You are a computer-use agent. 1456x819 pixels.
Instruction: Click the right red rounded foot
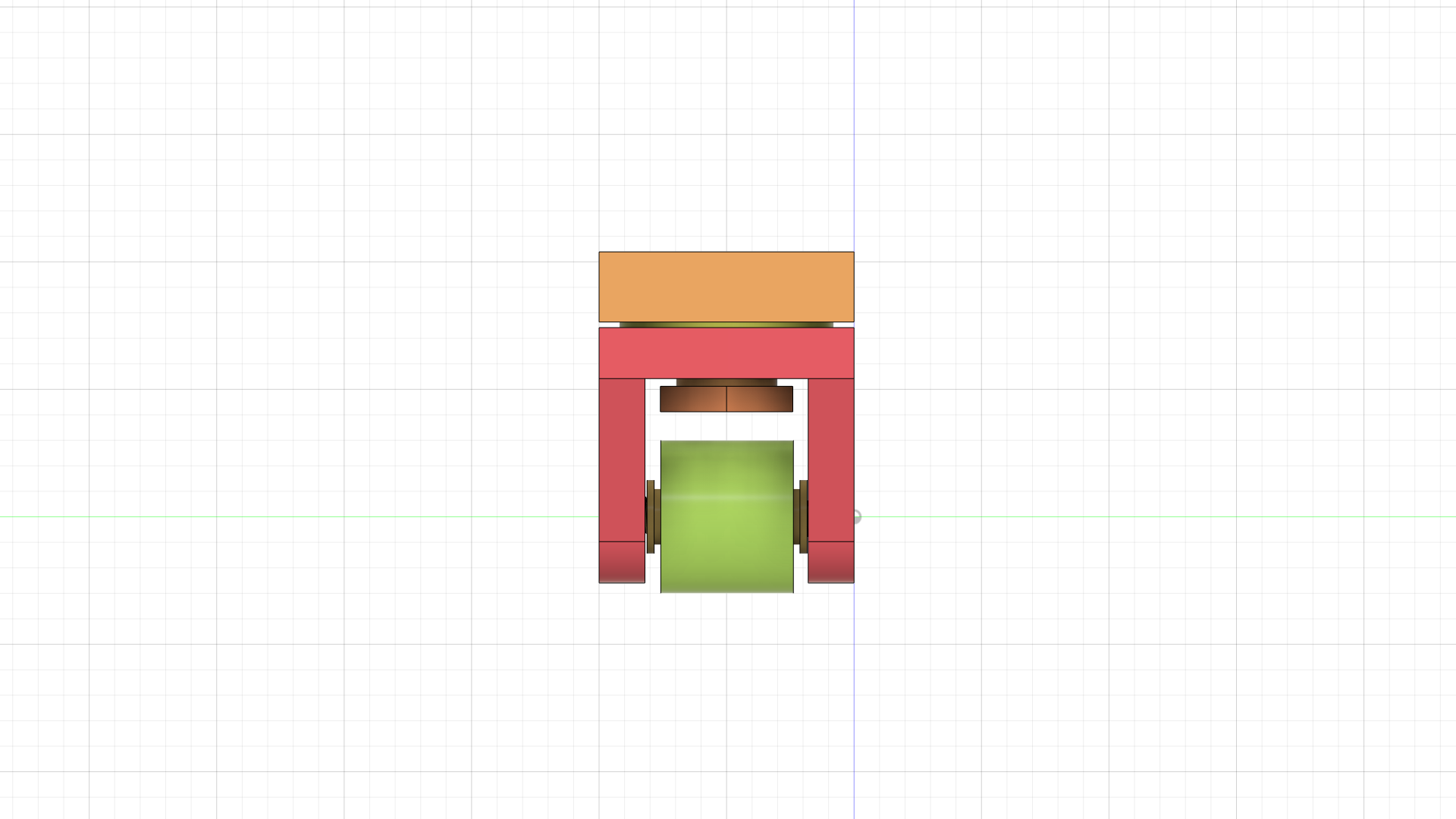tap(831, 563)
